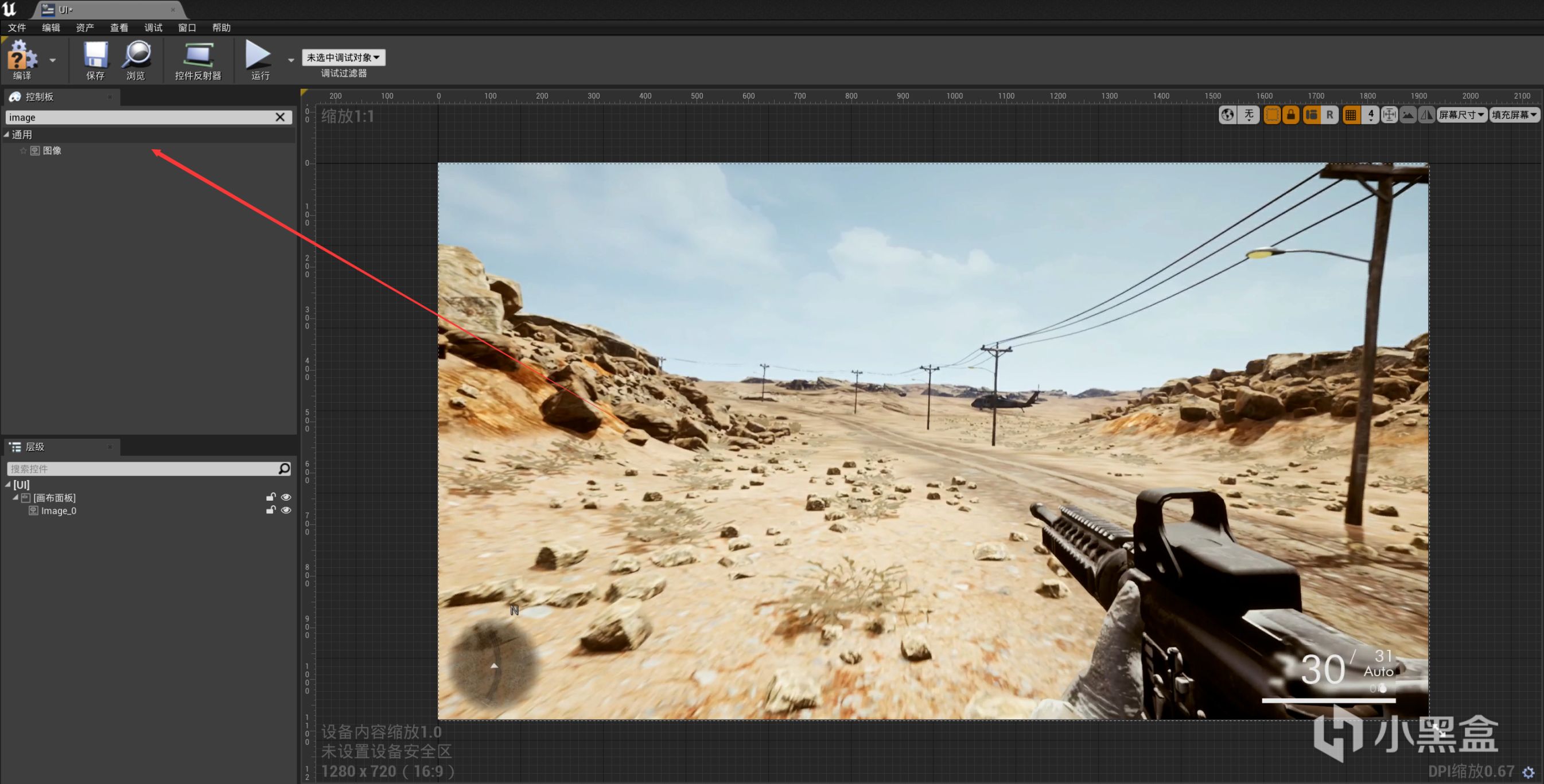Open the compile options arrow next to 编译
The width and height of the screenshot is (1544, 784).
pos(53,60)
